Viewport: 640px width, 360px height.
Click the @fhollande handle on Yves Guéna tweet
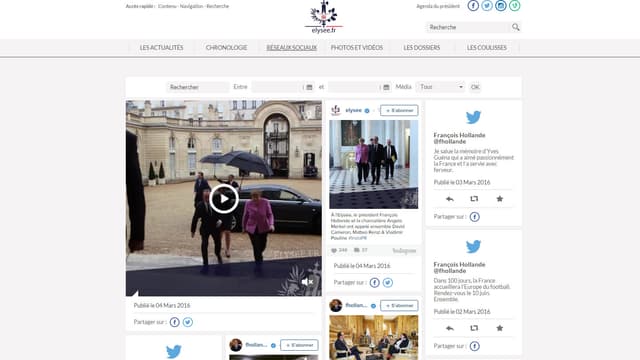point(450,142)
